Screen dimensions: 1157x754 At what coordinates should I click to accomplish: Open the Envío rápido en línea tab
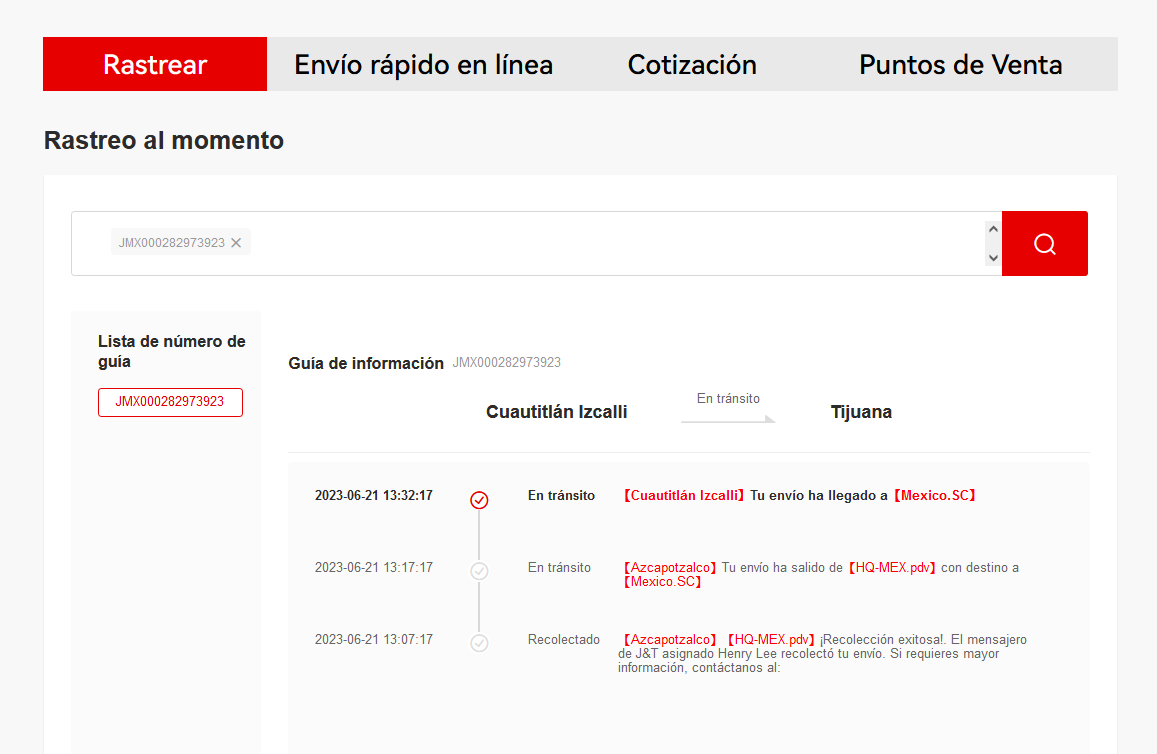(423, 65)
